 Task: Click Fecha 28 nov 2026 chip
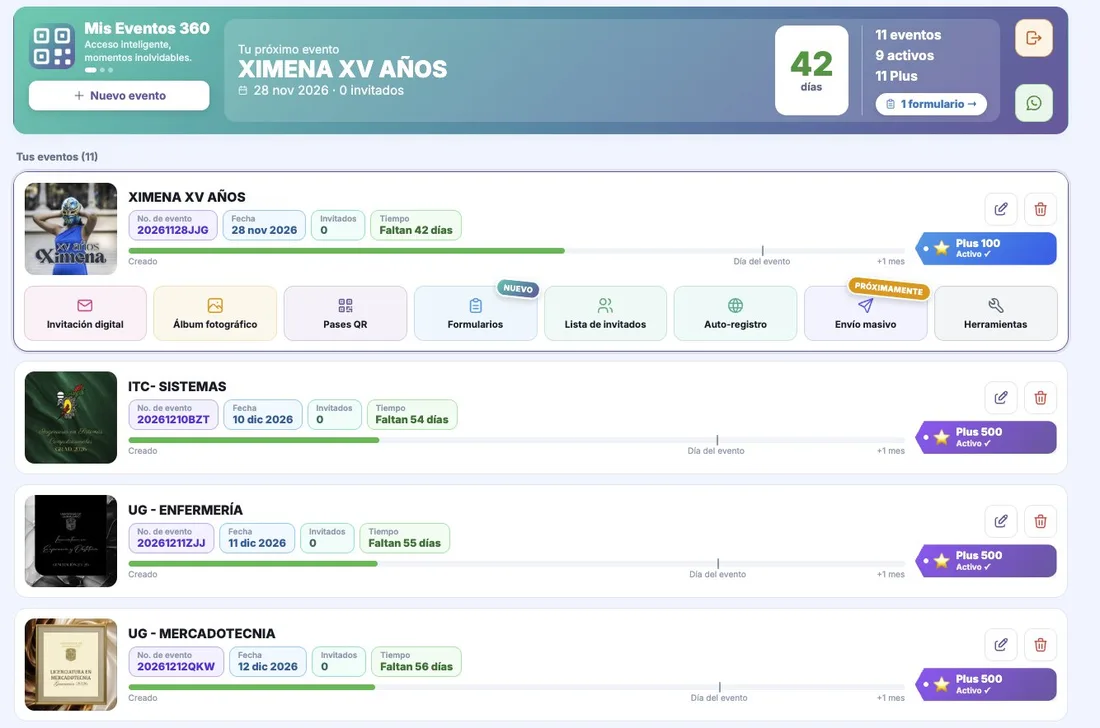[x=264, y=225]
